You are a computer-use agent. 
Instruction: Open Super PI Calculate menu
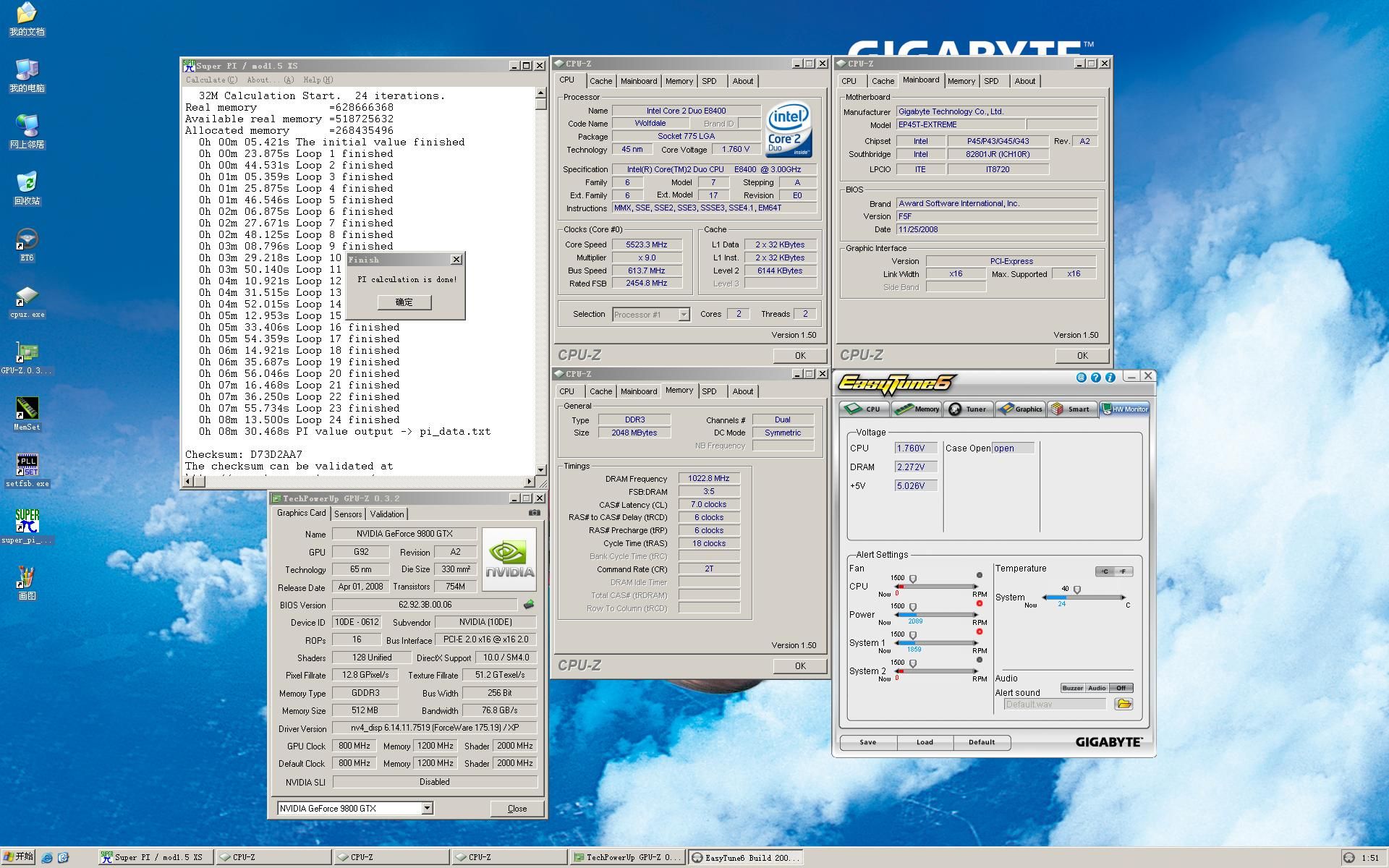pos(211,80)
